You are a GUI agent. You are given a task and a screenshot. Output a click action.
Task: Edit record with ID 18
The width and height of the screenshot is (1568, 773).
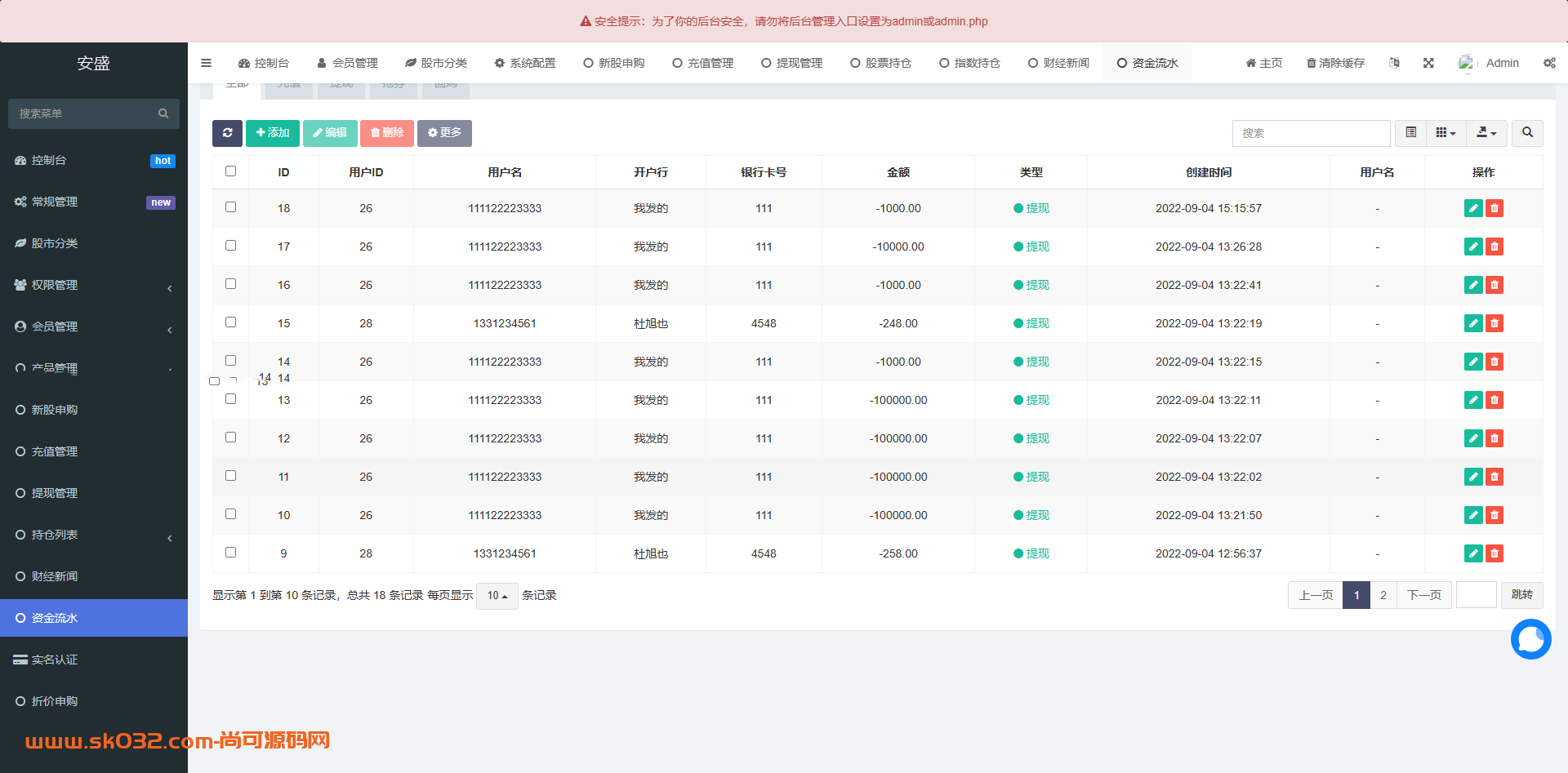tap(1473, 208)
